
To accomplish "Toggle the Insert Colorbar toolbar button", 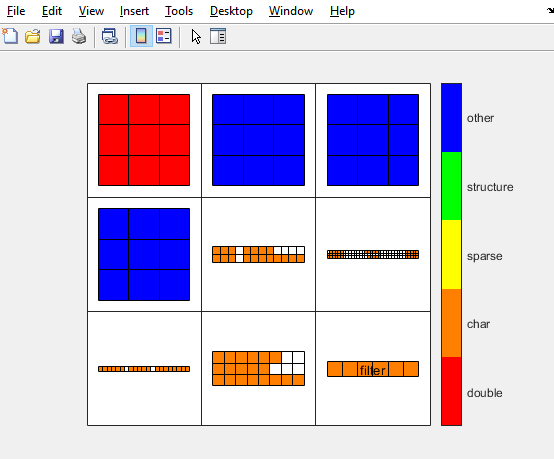I will (141, 36).
